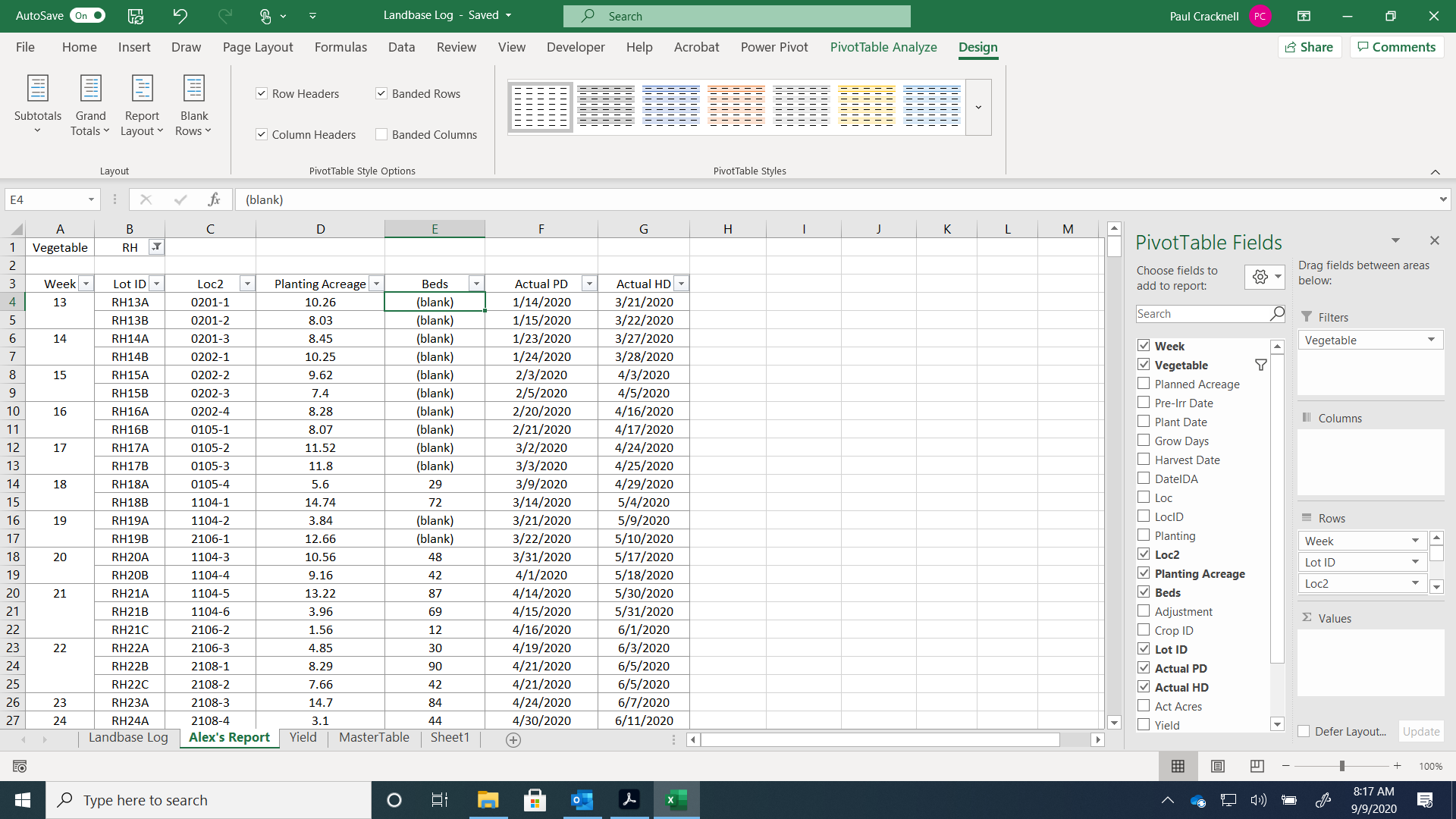
Task: Open the Report Layout menu
Action: pos(142,106)
